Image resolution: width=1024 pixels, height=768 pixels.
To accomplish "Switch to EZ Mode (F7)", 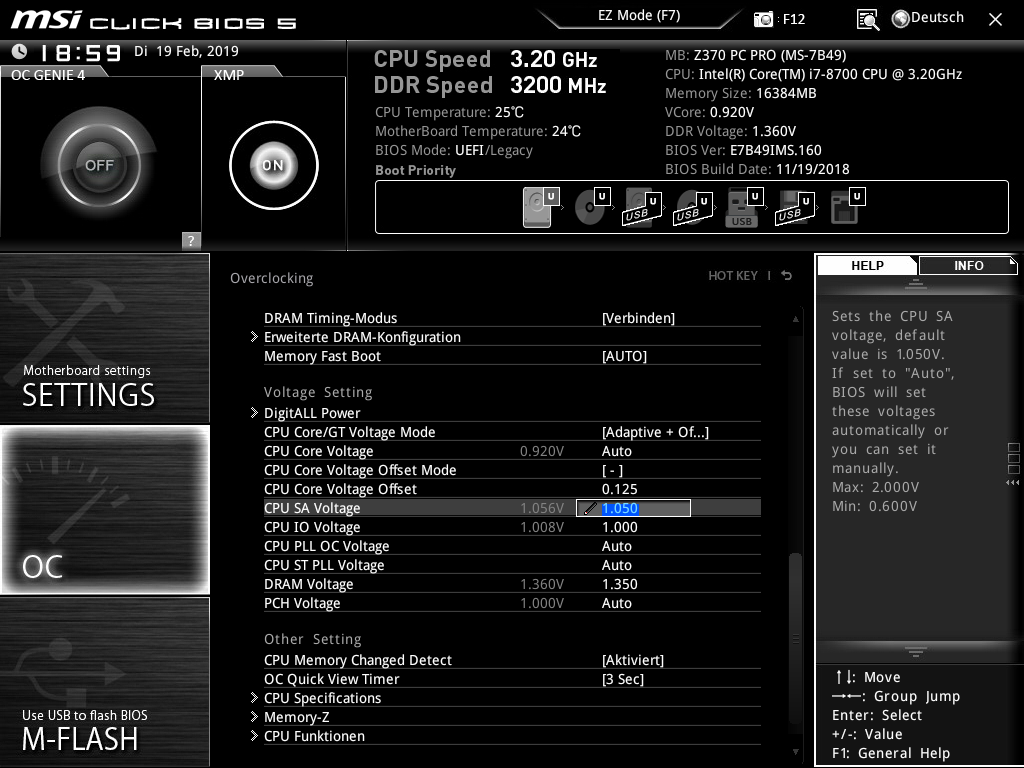I will pyautogui.click(x=639, y=16).
